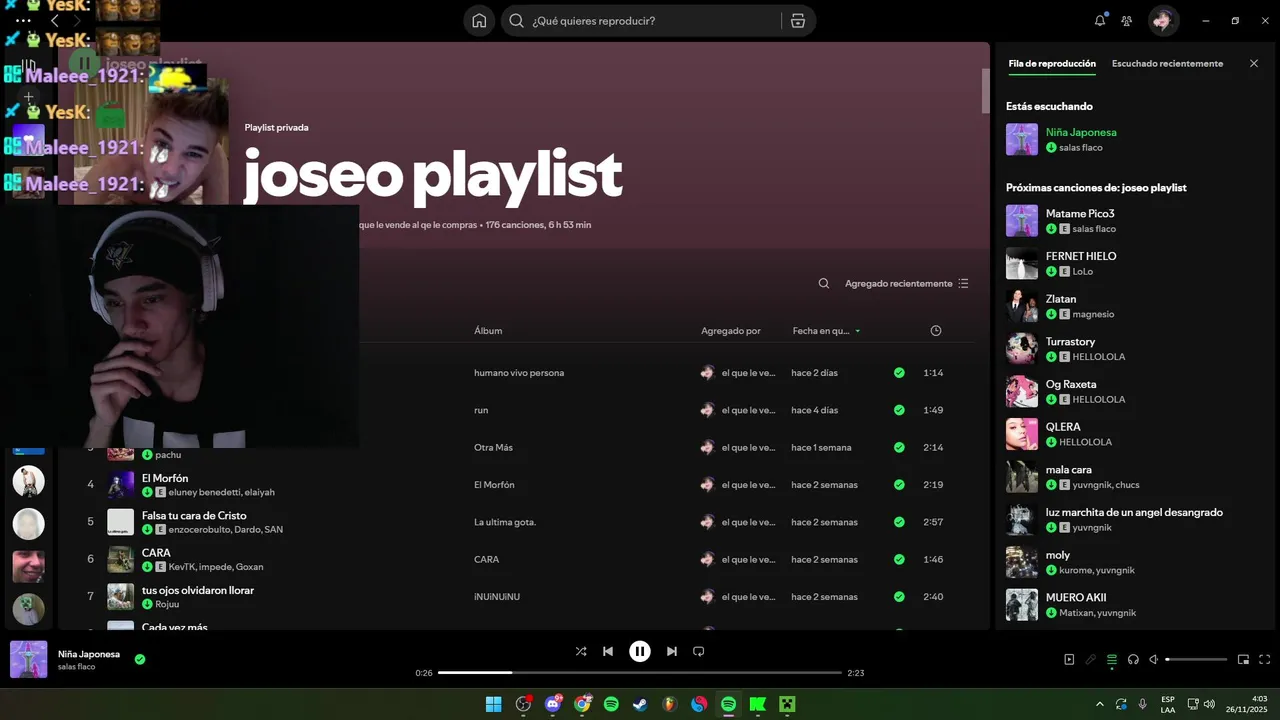Seek on the song progress bar
This screenshot has height=720, width=1280.
point(640,673)
